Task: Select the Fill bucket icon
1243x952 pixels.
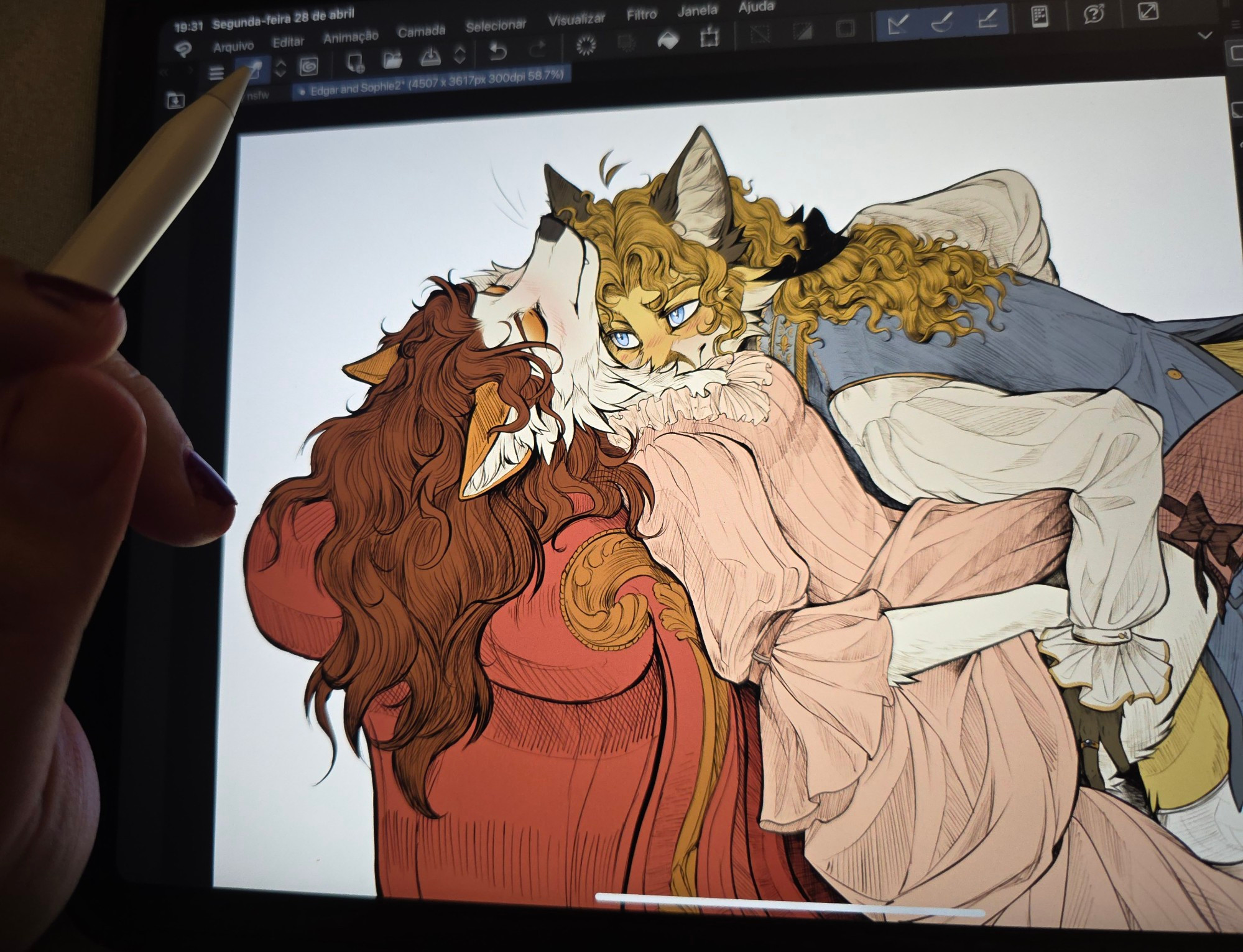Action: [667, 40]
